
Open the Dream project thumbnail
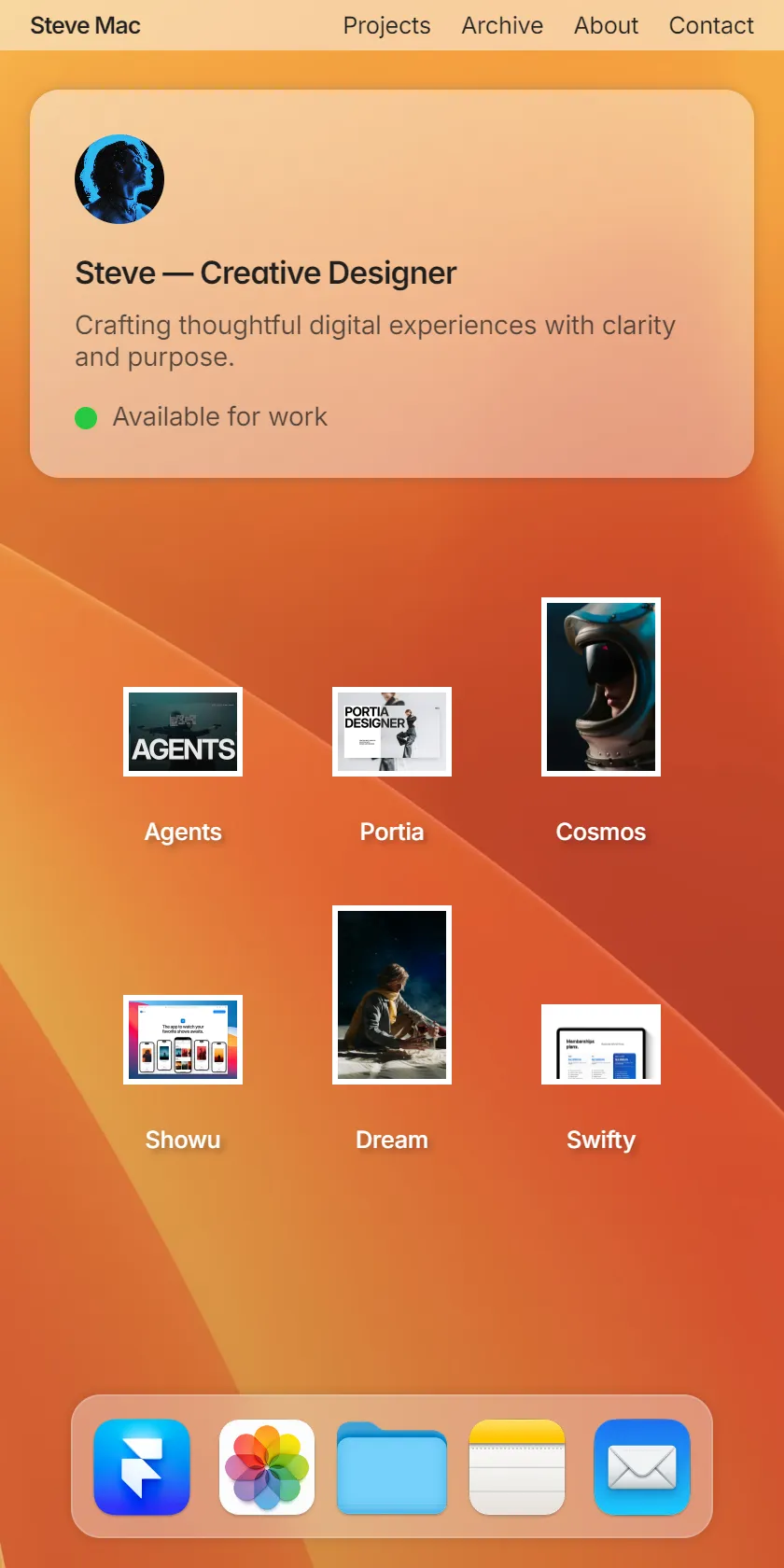click(392, 995)
